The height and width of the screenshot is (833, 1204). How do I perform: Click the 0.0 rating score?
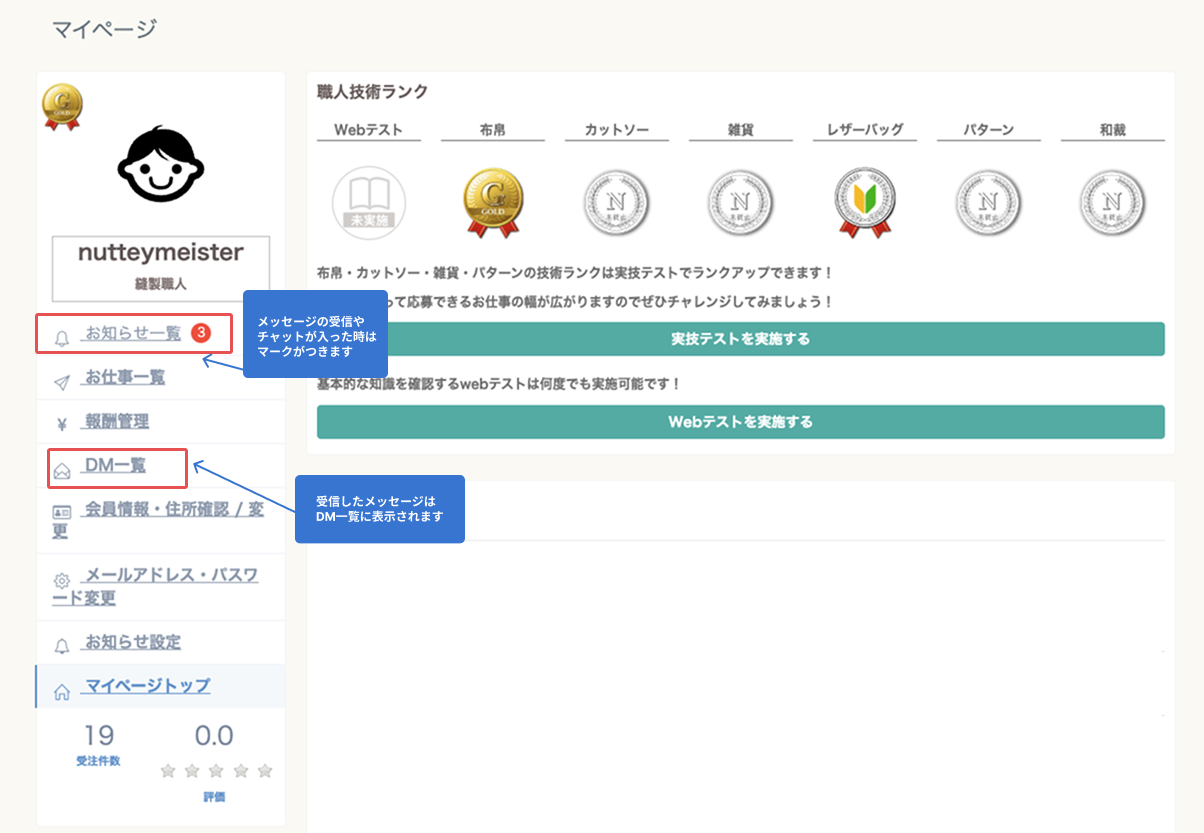tap(214, 736)
